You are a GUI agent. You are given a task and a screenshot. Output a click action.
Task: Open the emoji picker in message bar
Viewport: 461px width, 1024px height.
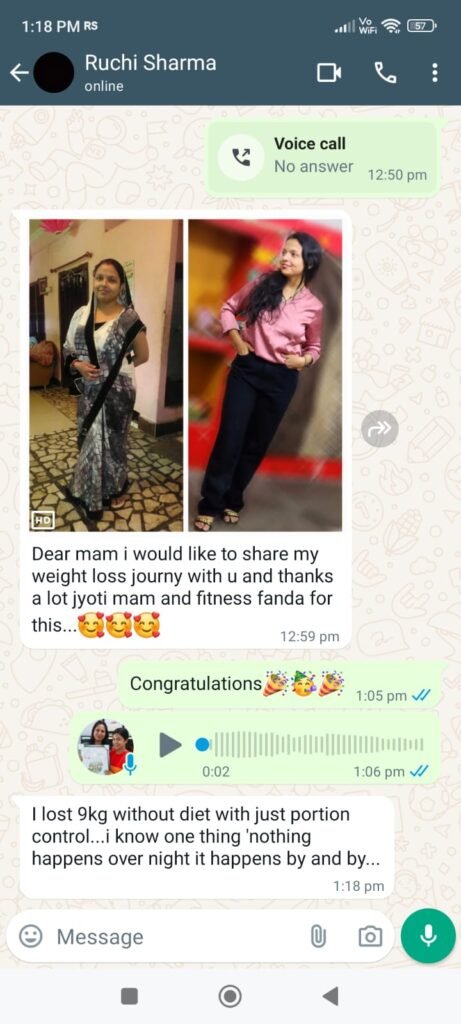tap(30, 936)
